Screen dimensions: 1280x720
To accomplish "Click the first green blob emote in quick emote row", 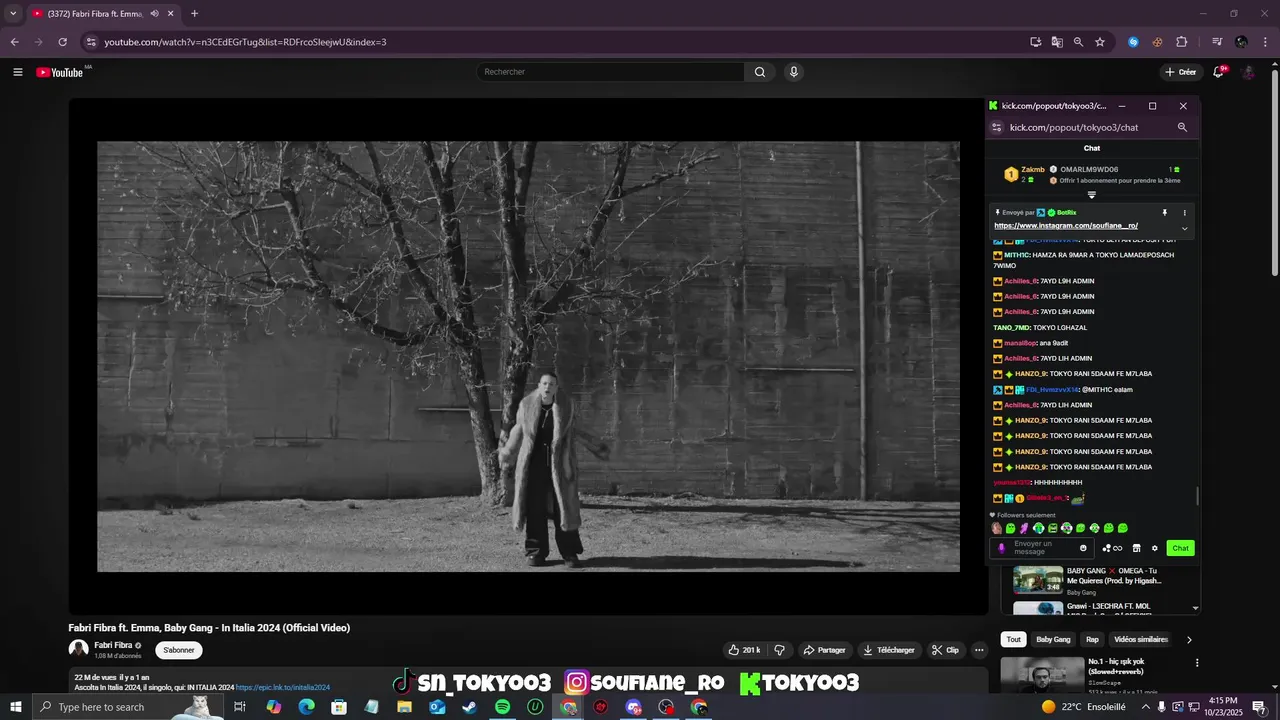I will [x=1010, y=528].
